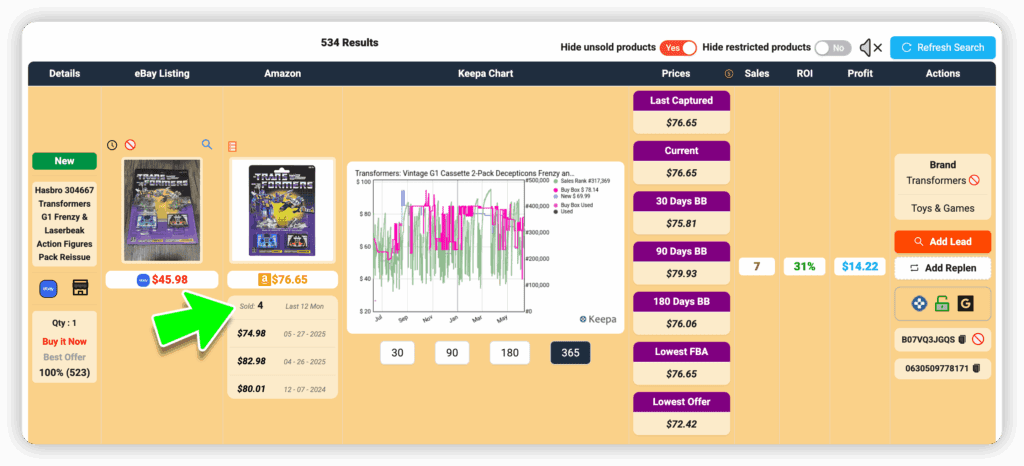1024x466 pixels.
Task: Toggle Hide unsold products switch off
Action: (x=678, y=48)
